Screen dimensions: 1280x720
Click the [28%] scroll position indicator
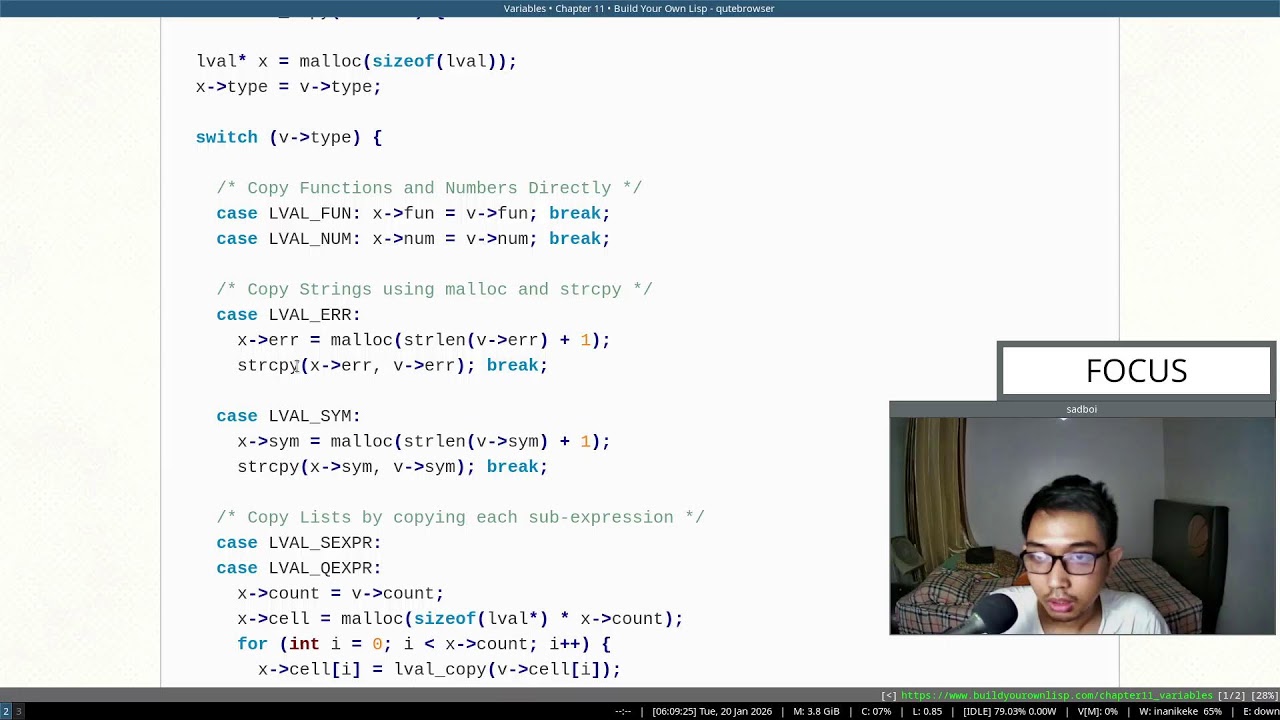(1264, 696)
